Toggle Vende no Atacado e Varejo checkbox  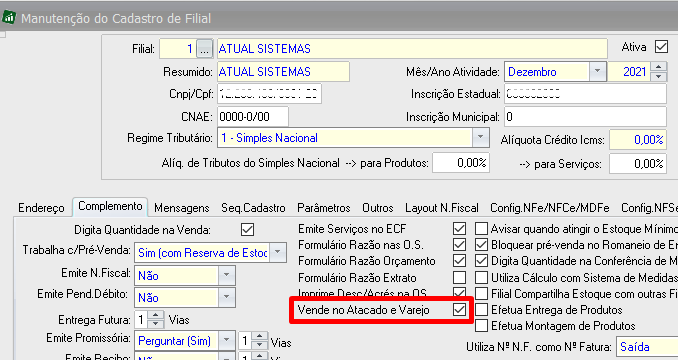pyautogui.click(x=459, y=309)
